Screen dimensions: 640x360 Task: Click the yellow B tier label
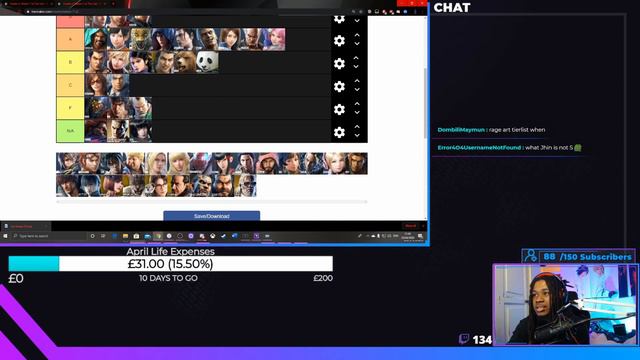click(x=70, y=62)
